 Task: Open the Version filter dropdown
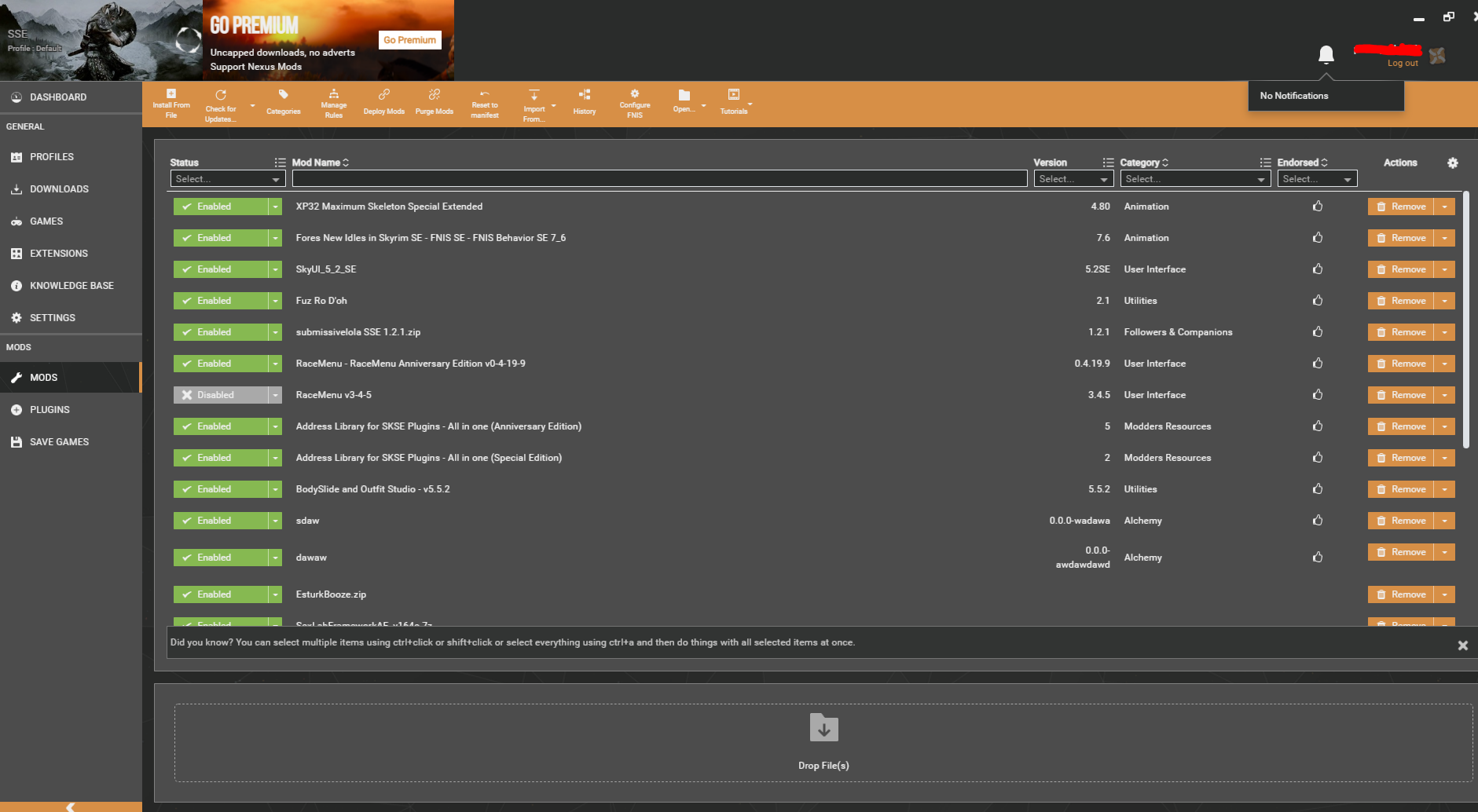pos(1073,179)
